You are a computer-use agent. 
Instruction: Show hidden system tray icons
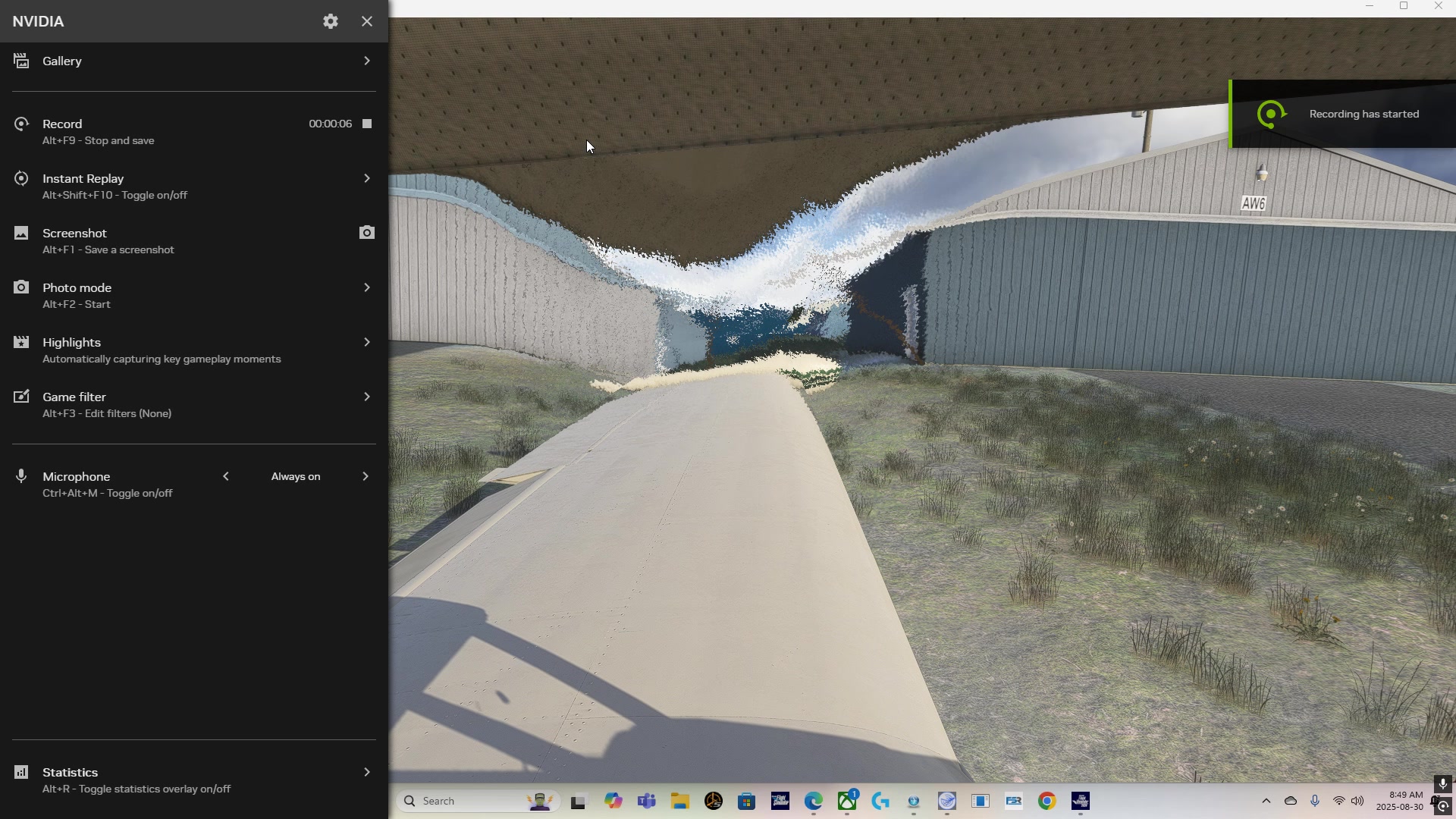coord(1266,801)
